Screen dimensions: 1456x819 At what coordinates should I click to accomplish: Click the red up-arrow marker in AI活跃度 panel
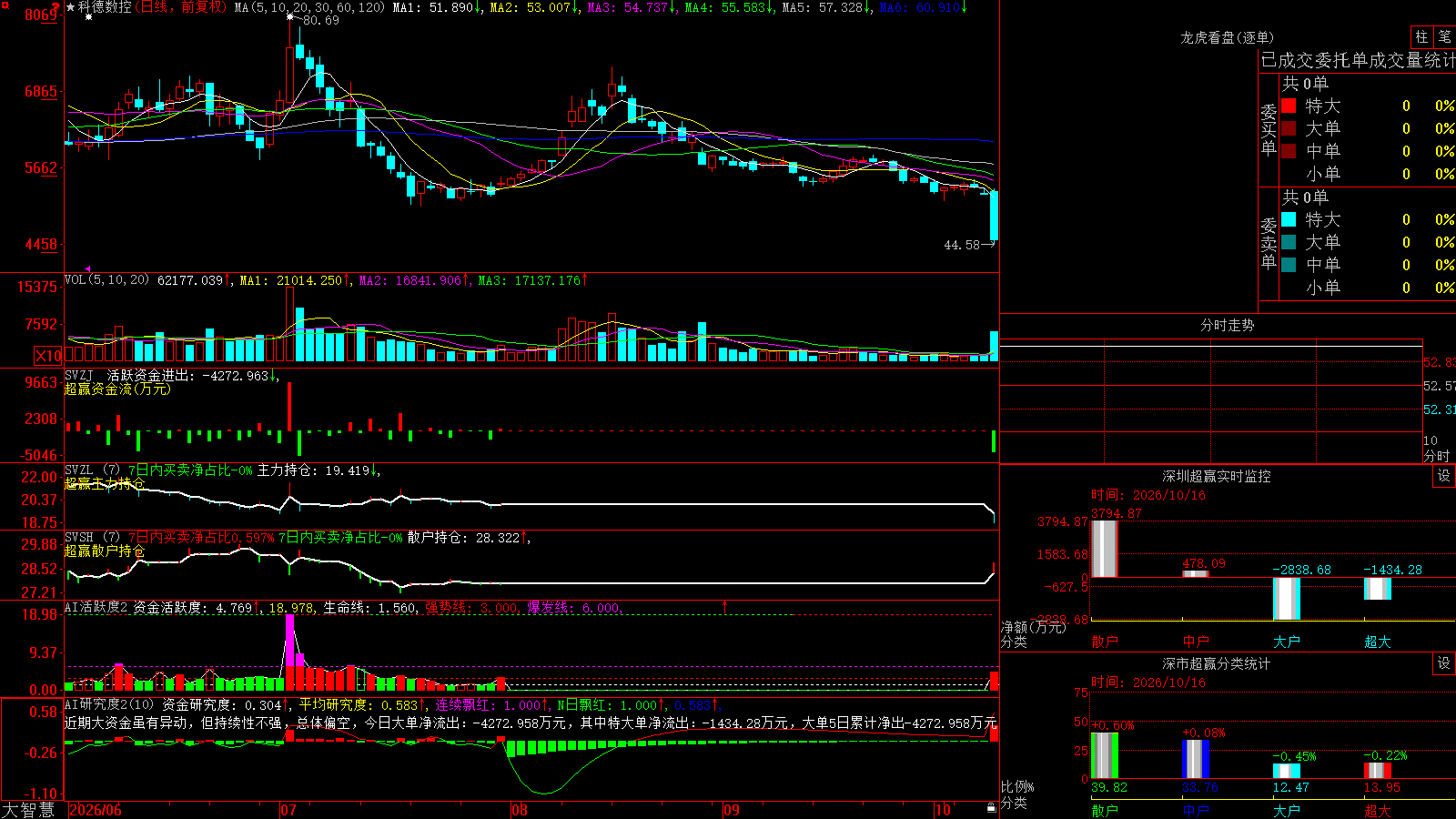click(x=725, y=606)
